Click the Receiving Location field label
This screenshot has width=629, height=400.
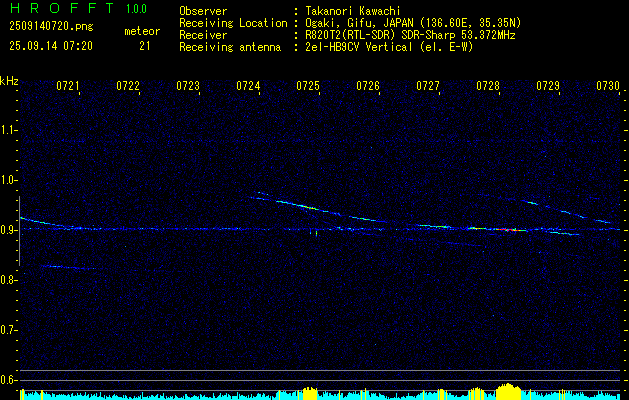(x=233, y=23)
